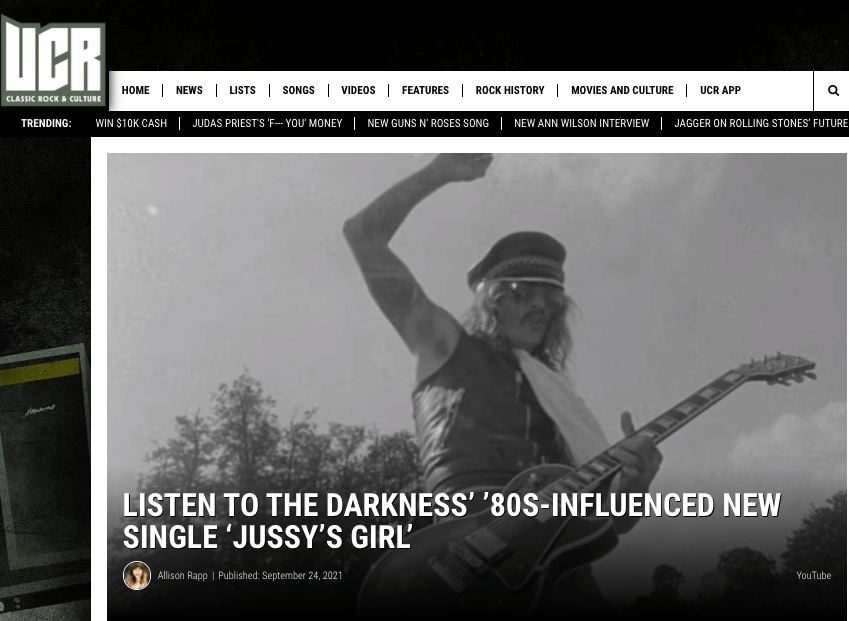Open New Ann Wilson Interview link
Screen dimensions: 849x621
coord(582,123)
